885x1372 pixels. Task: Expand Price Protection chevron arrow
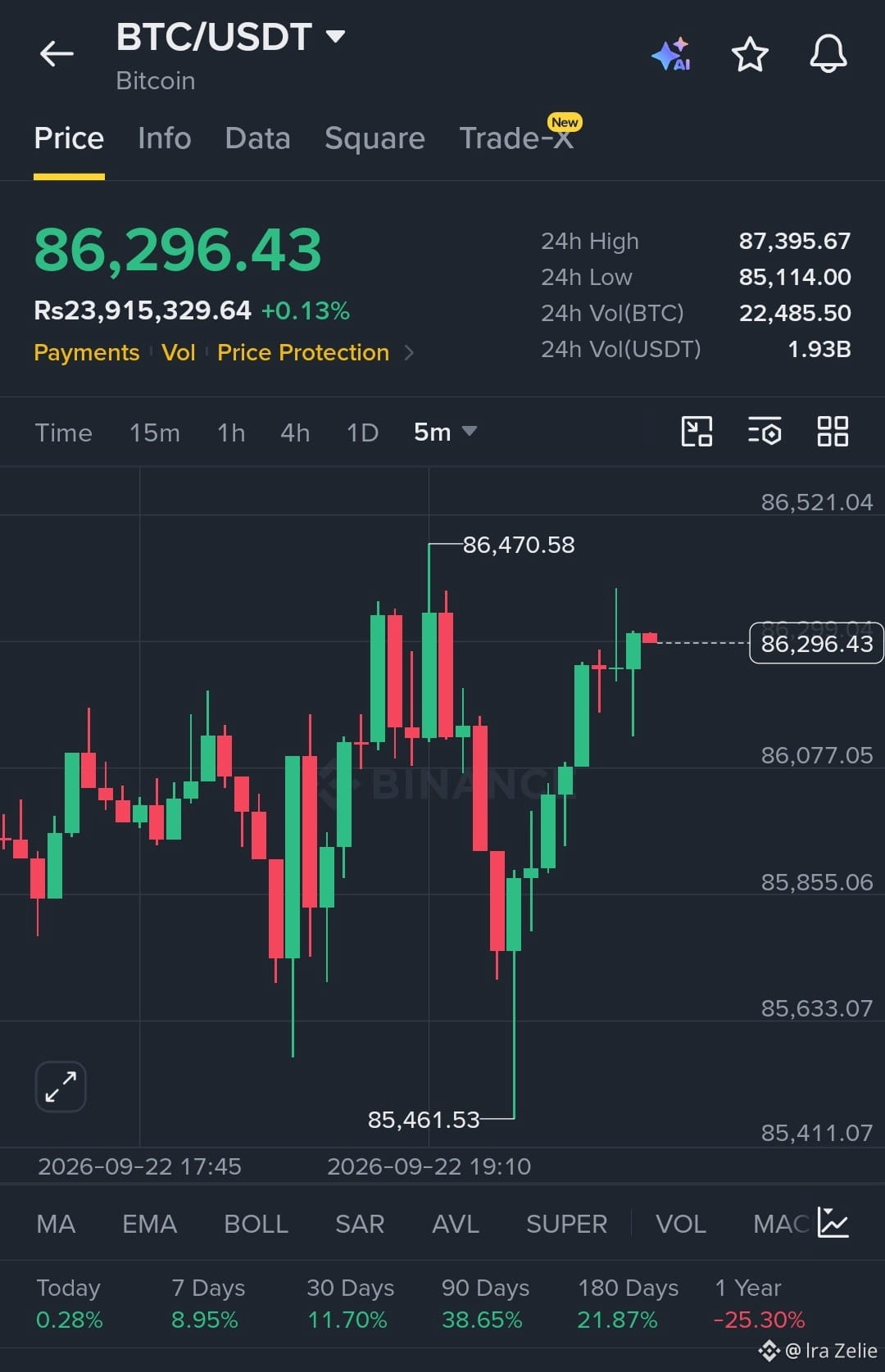[x=409, y=353]
